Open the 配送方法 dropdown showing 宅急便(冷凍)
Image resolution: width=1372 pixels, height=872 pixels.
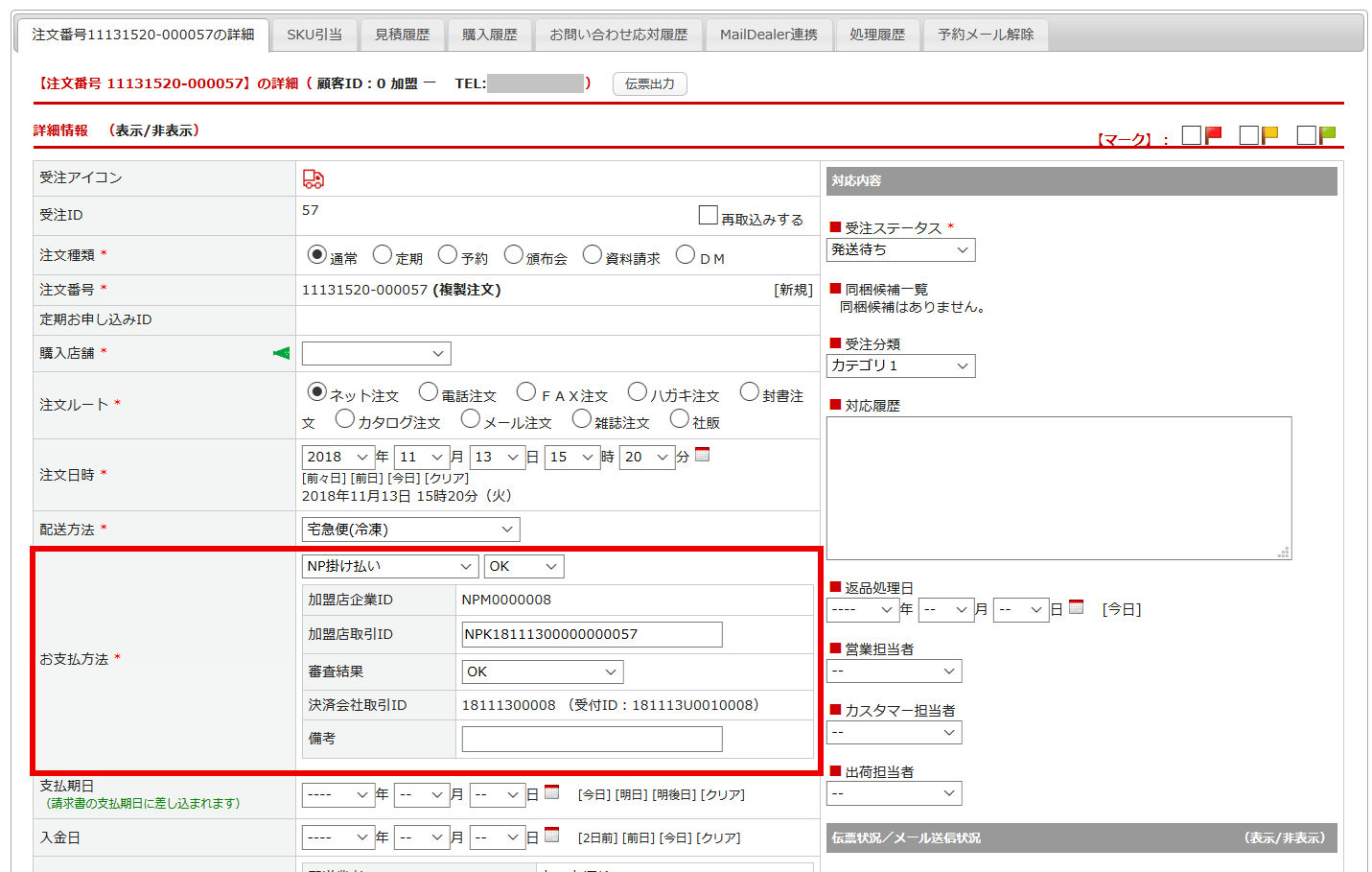click(x=410, y=530)
